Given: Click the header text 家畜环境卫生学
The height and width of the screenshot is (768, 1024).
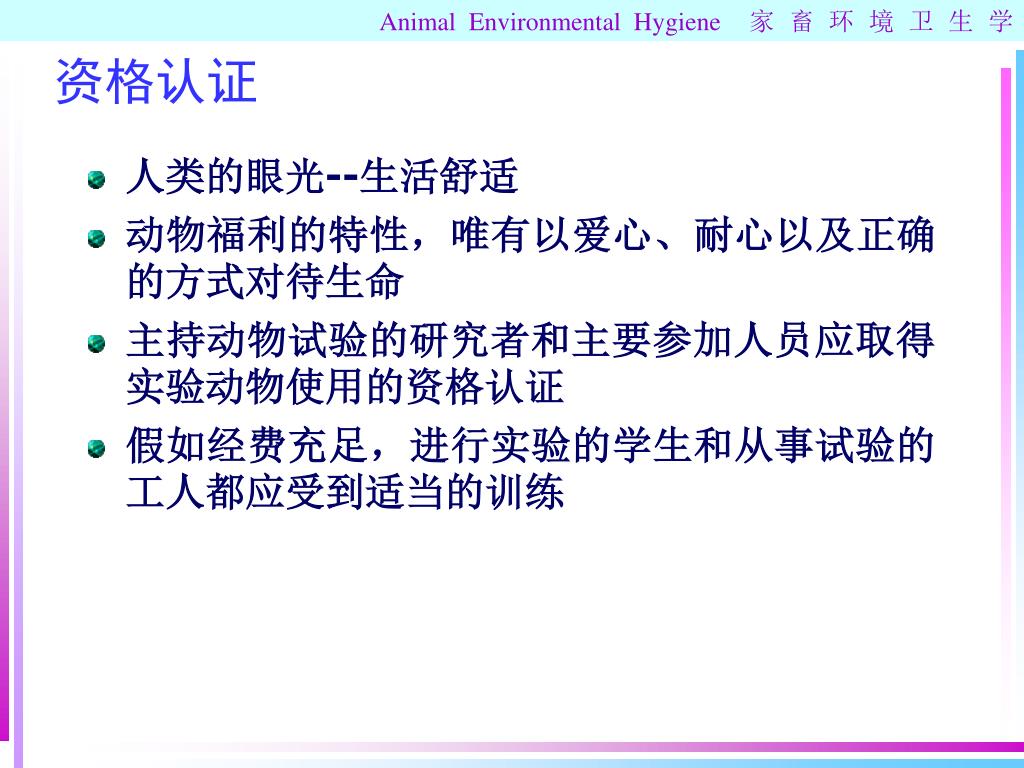Looking at the screenshot, I should point(881,22).
